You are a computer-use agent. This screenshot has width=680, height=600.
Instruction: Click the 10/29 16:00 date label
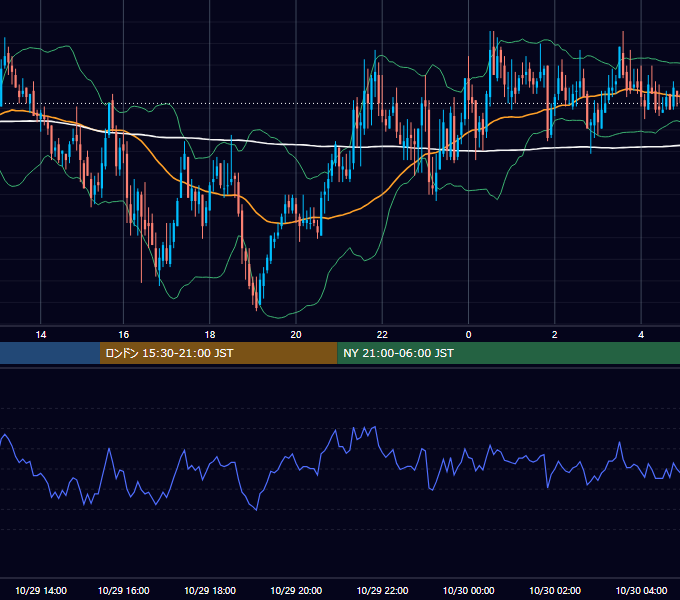tap(124, 590)
